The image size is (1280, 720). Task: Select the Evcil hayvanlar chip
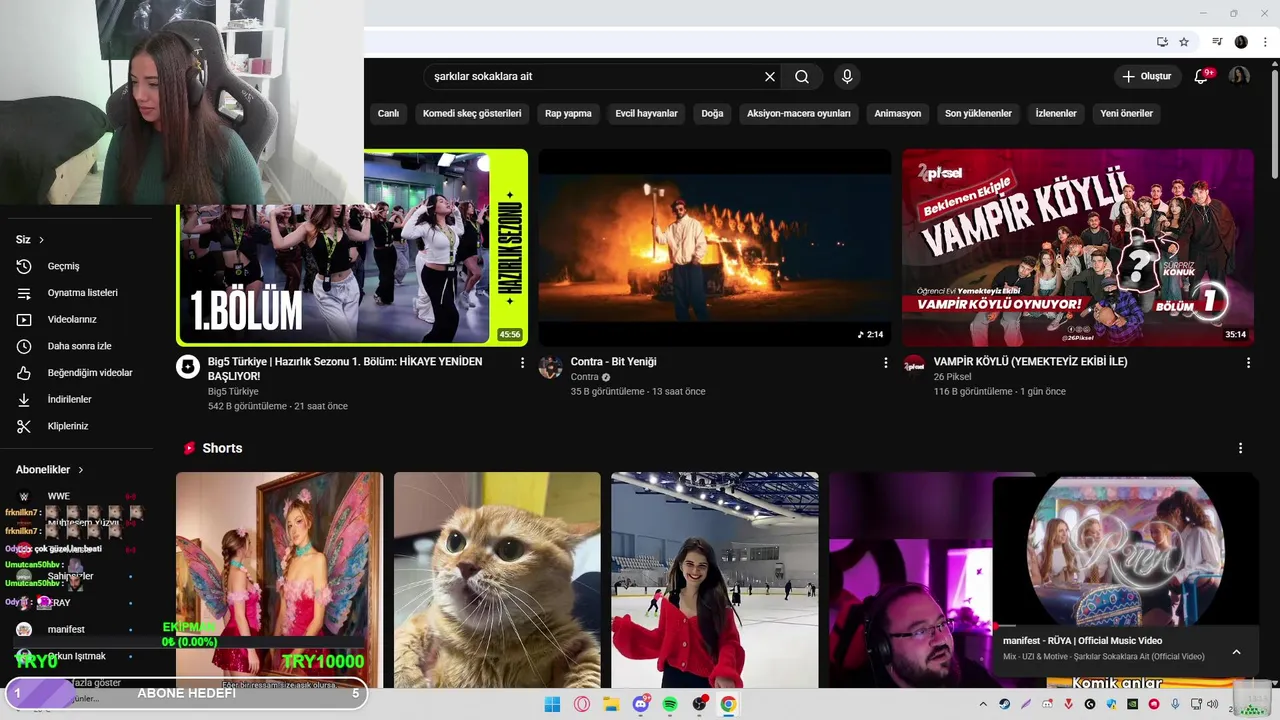[646, 114]
